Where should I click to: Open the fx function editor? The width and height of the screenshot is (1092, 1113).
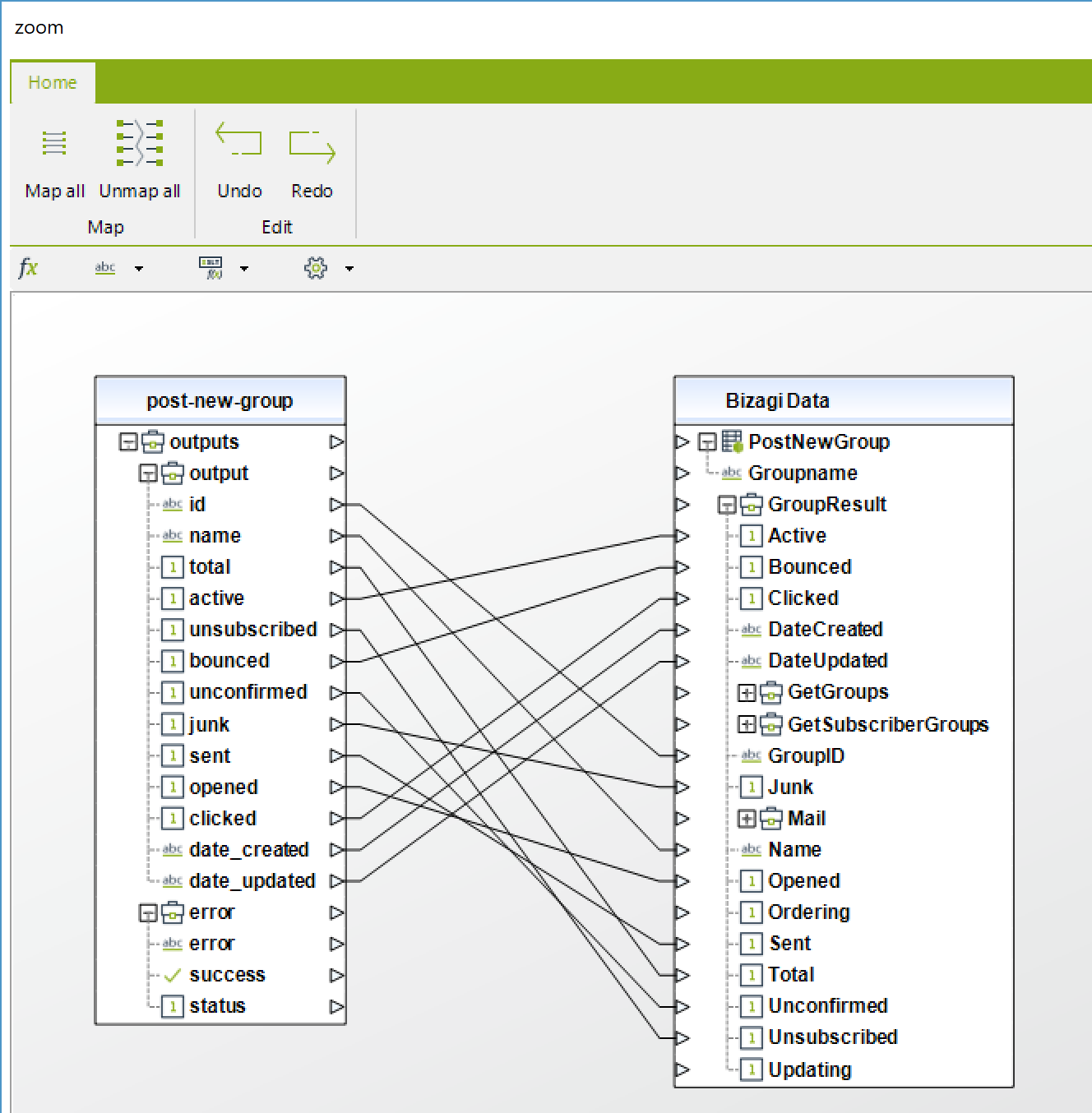(28, 268)
